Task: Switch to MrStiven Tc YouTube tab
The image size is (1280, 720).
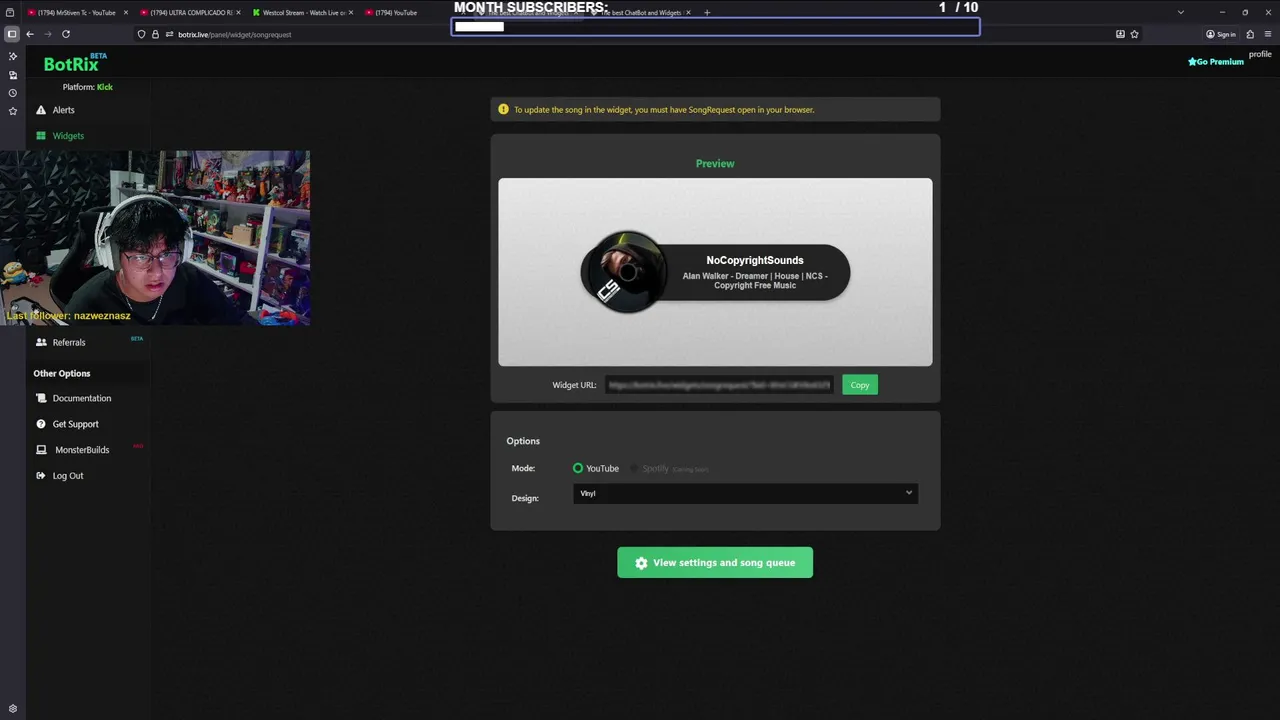Action: click(75, 13)
